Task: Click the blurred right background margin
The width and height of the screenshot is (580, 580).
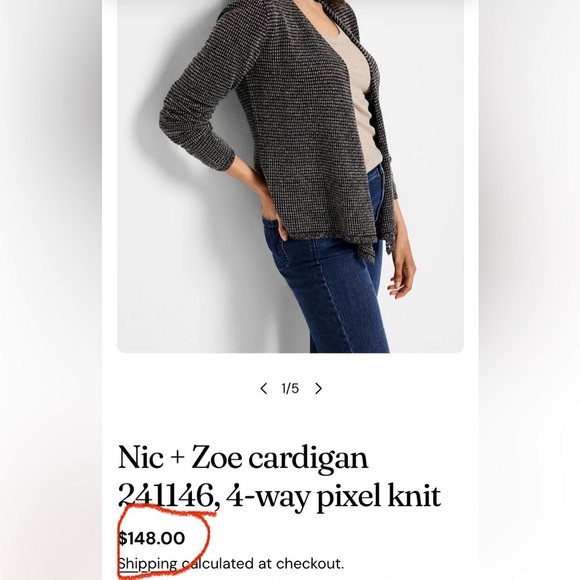Action: (529, 290)
